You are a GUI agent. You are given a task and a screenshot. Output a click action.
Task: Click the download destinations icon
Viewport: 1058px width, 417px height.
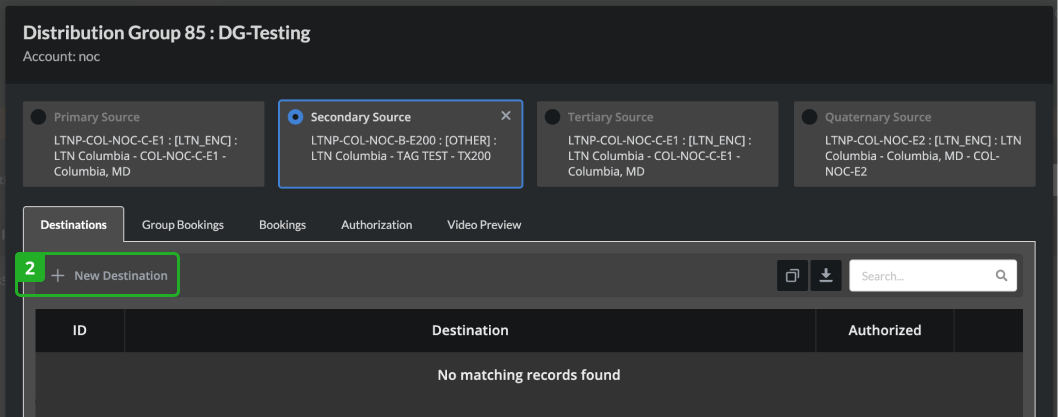tap(826, 275)
